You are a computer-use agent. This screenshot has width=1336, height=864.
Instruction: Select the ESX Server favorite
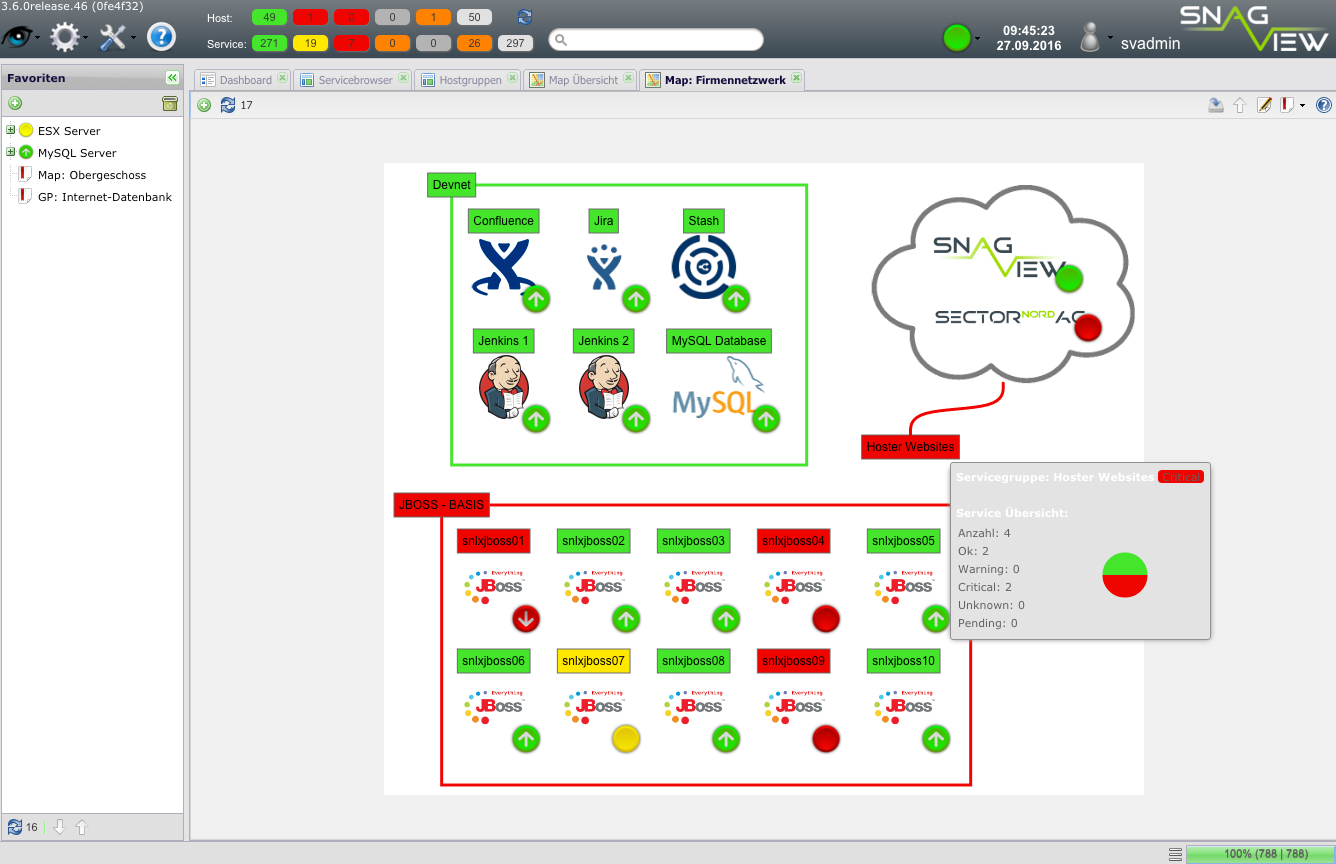69,131
